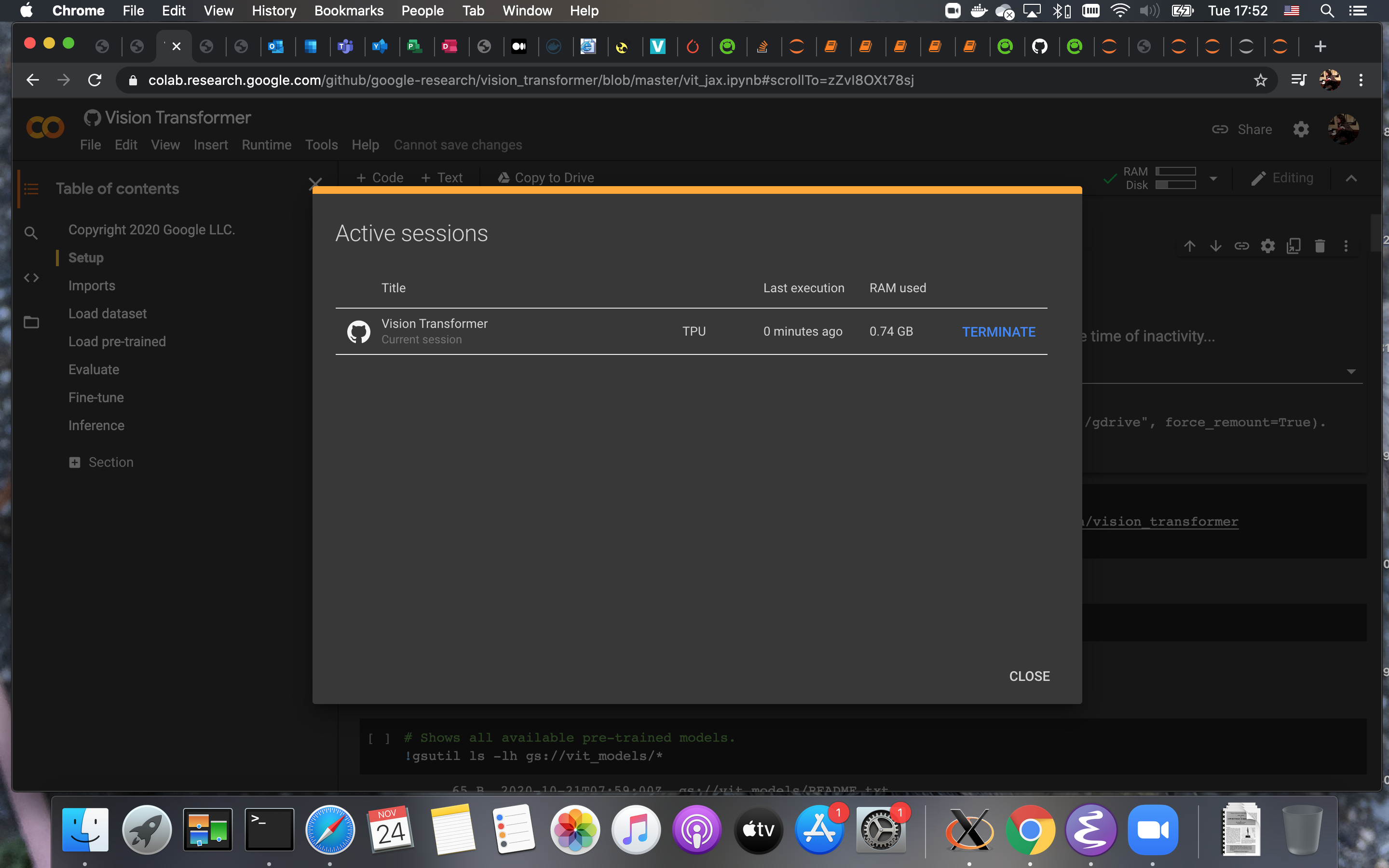Screen dimensions: 1389x868
Task: Open Terminal from the Dock
Action: point(269,829)
